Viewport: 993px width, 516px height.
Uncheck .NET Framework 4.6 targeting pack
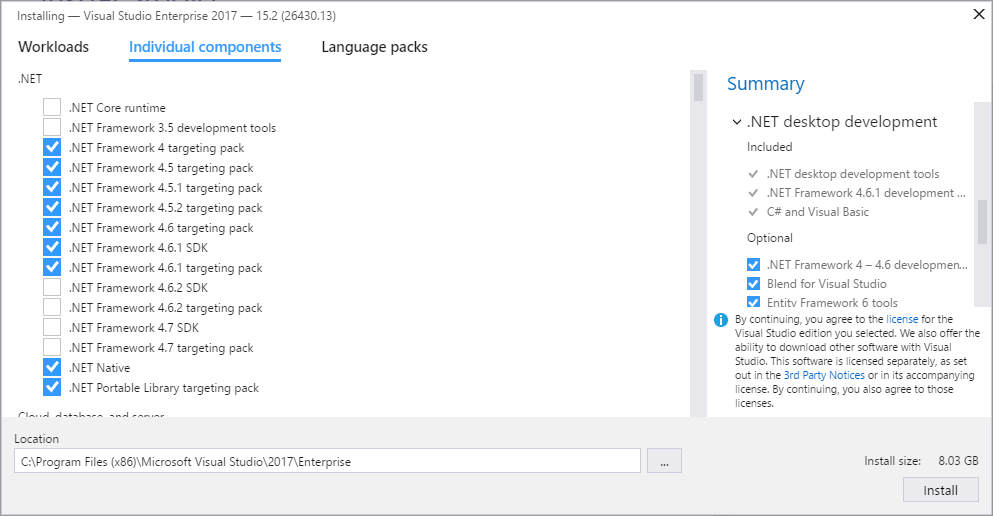(x=52, y=227)
